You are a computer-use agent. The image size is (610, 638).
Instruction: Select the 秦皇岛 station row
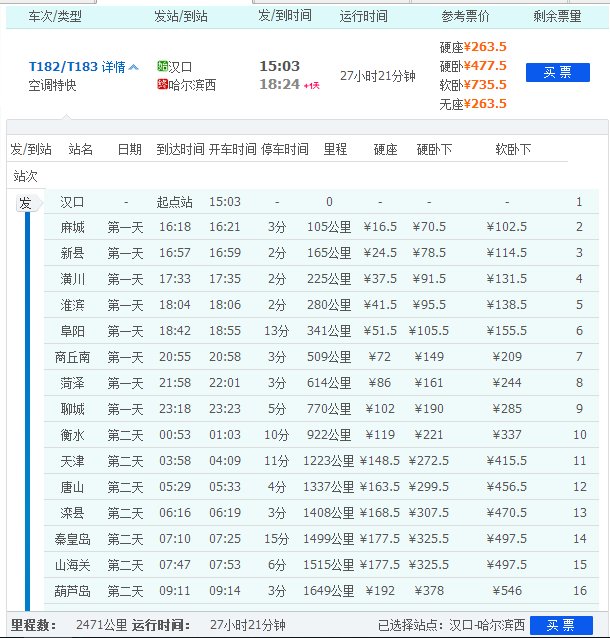click(321, 540)
